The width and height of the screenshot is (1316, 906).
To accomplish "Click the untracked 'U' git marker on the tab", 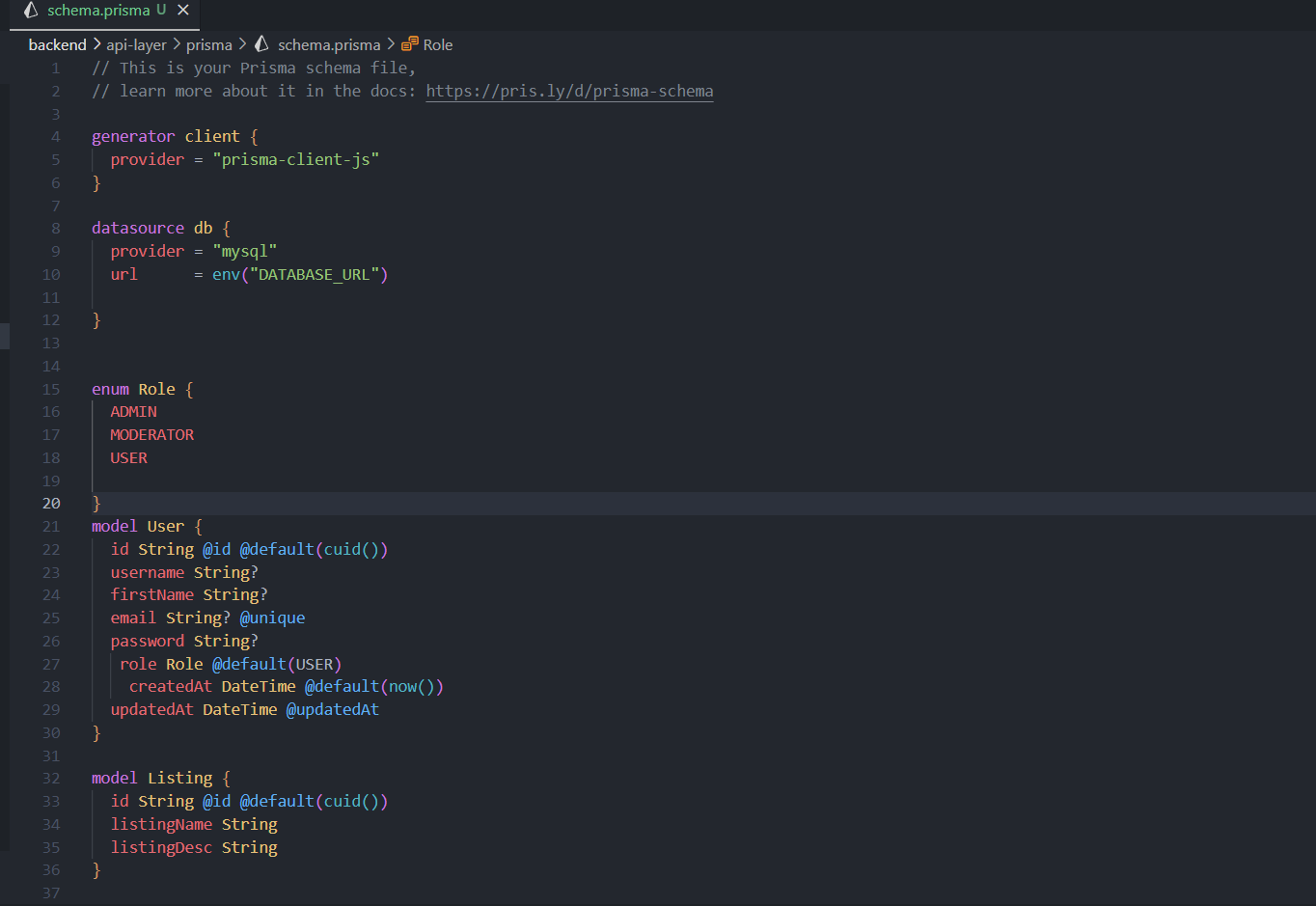I will (x=161, y=11).
